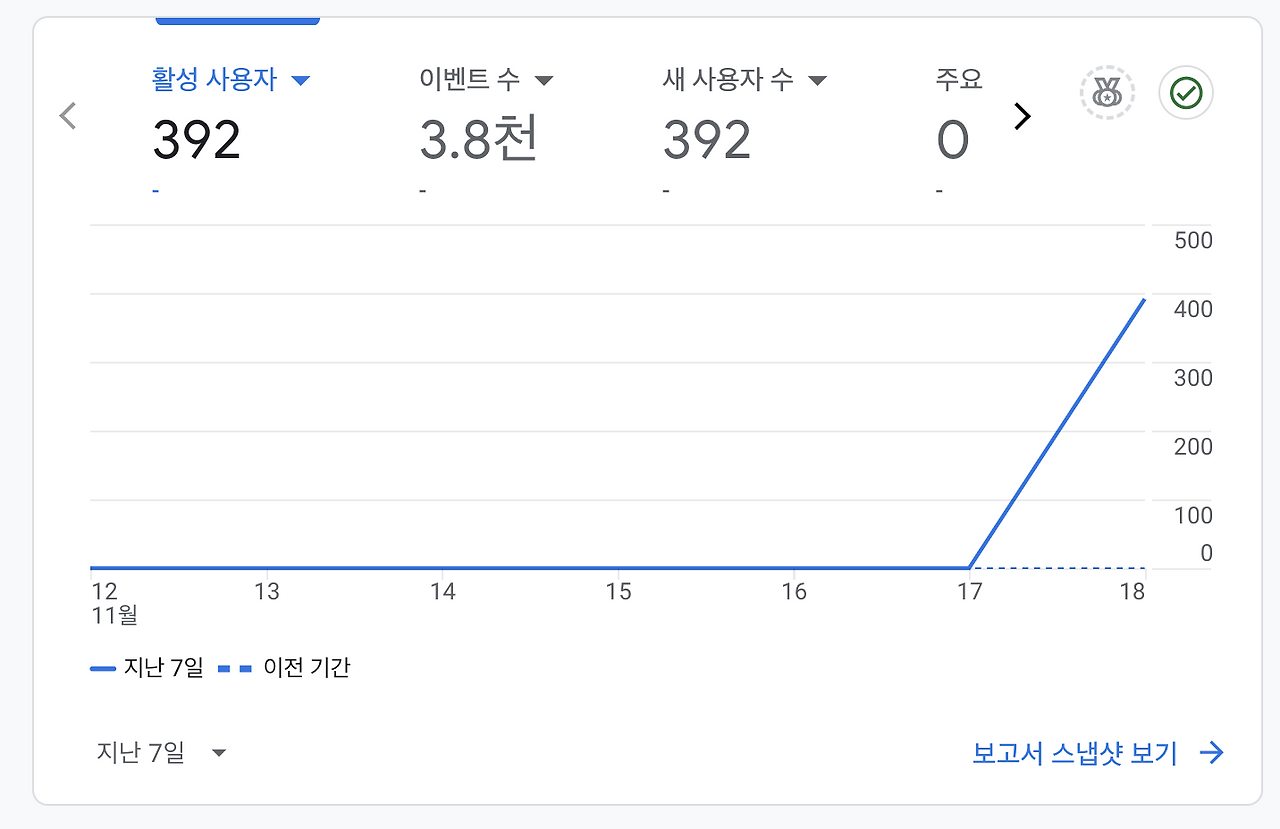The width and height of the screenshot is (1280, 829).
Task: Open 보고서 스냅샷 보기 report link
Action: 1075,752
